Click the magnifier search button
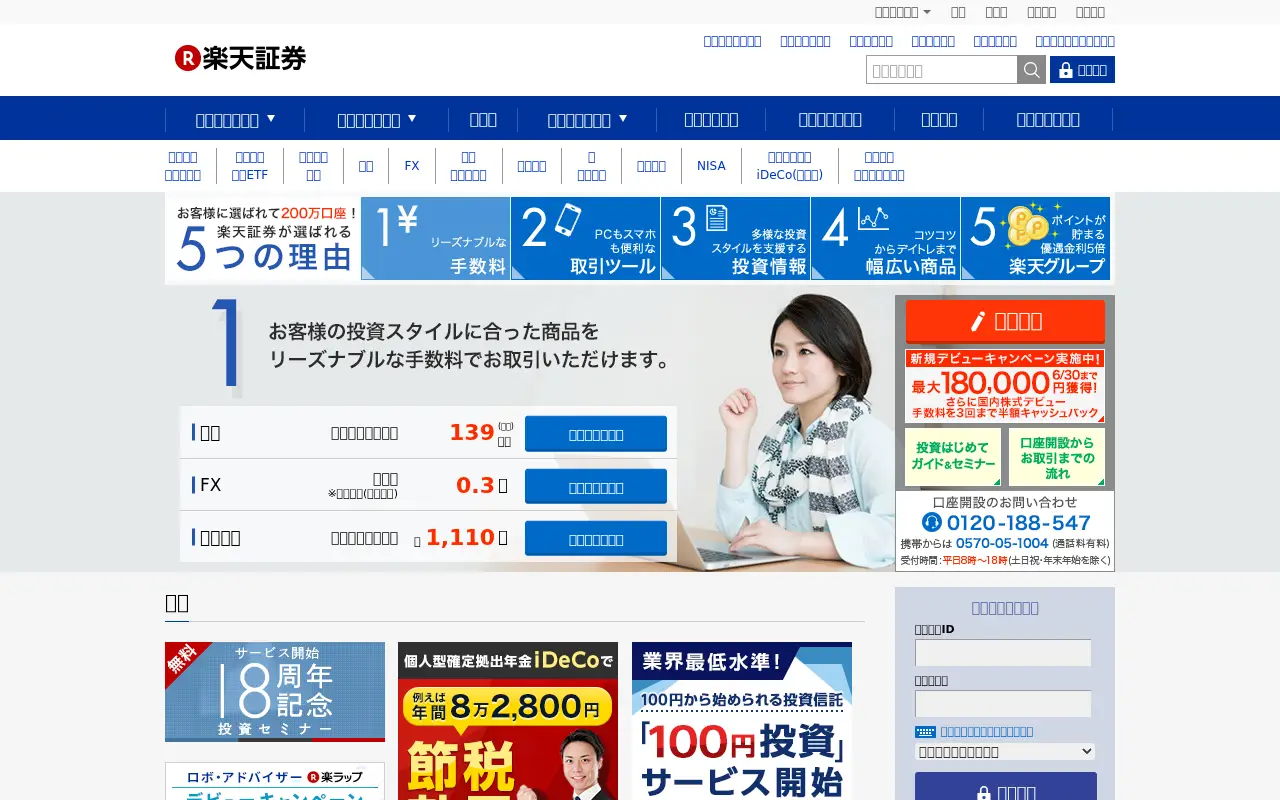 tap(1031, 70)
